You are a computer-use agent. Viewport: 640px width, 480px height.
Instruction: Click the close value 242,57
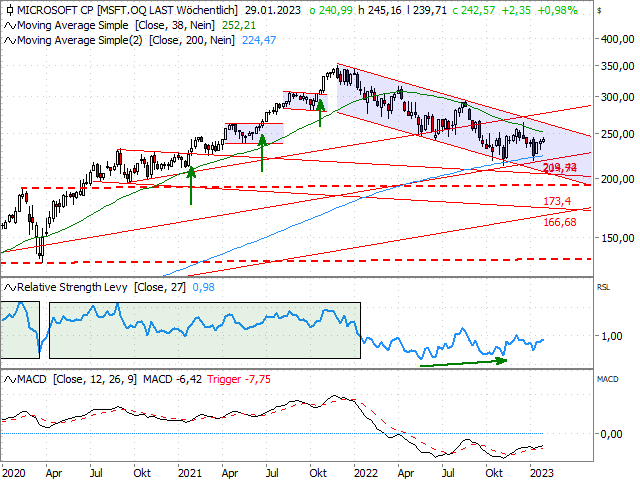[478, 10]
